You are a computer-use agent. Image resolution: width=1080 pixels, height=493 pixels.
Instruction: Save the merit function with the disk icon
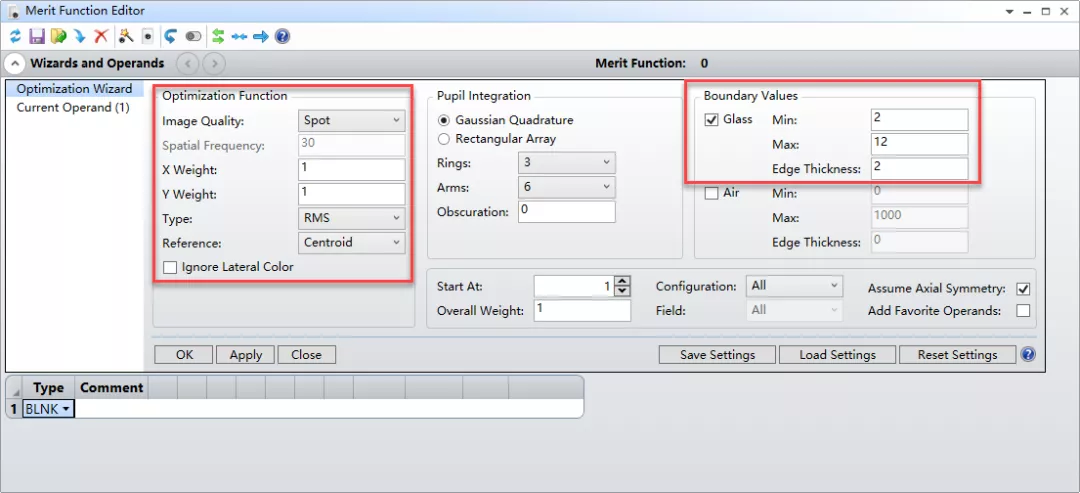pyautogui.click(x=36, y=36)
